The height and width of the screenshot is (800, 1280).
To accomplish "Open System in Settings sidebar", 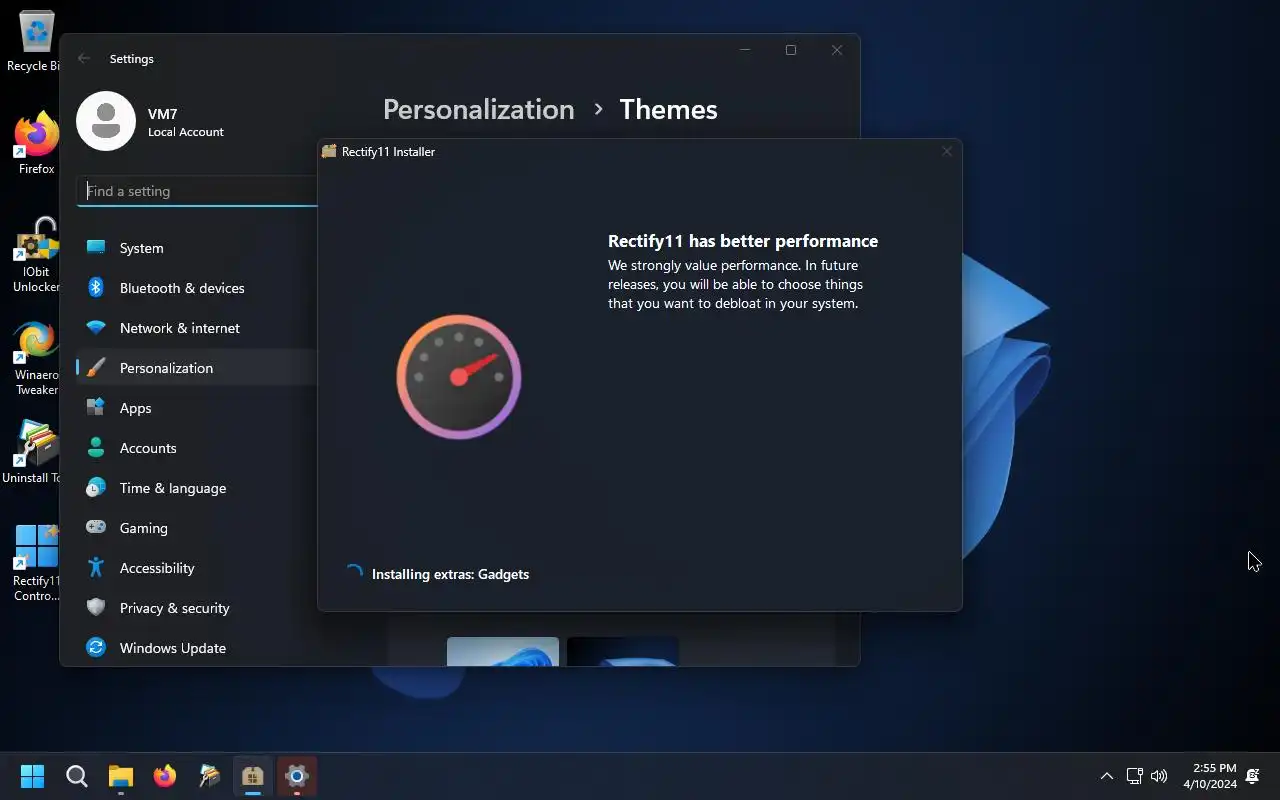I will [196, 248].
